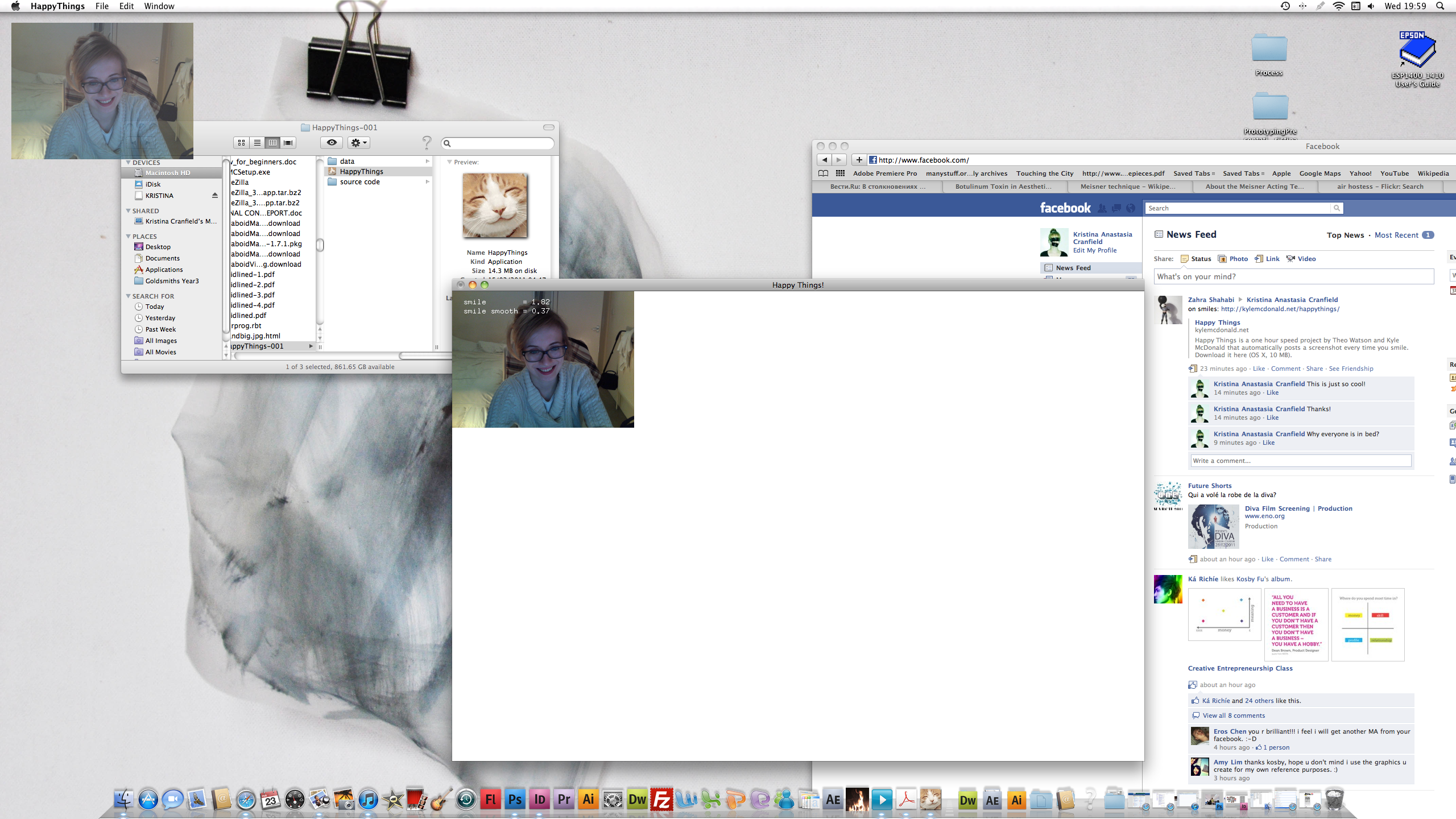Open the Safari bookmarks book icon
Screen dimensions: 1456x819
[823, 173]
